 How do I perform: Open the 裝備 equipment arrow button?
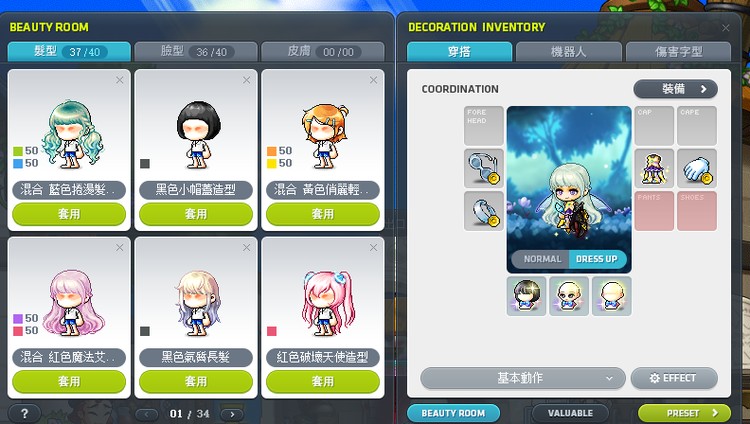675,89
